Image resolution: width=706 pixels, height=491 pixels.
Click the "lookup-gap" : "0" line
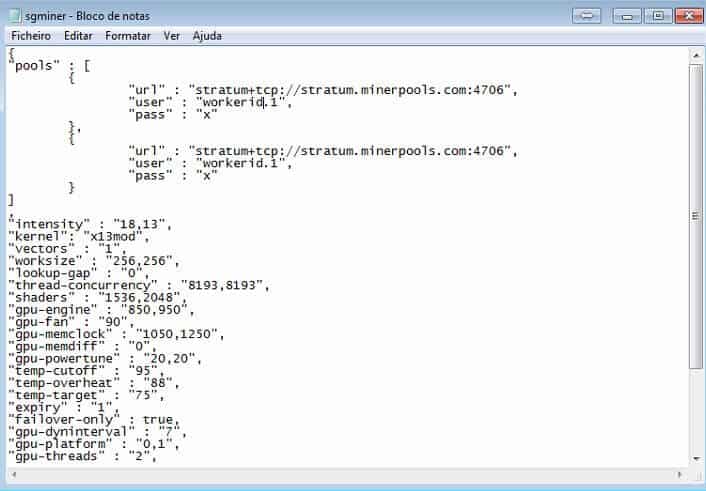[79, 273]
